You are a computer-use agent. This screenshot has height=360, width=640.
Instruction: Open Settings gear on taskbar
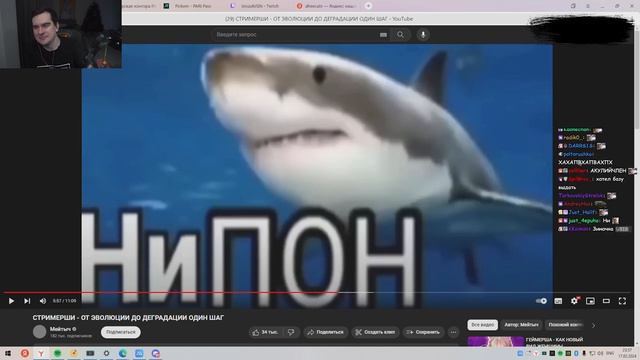click(x=107, y=353)
